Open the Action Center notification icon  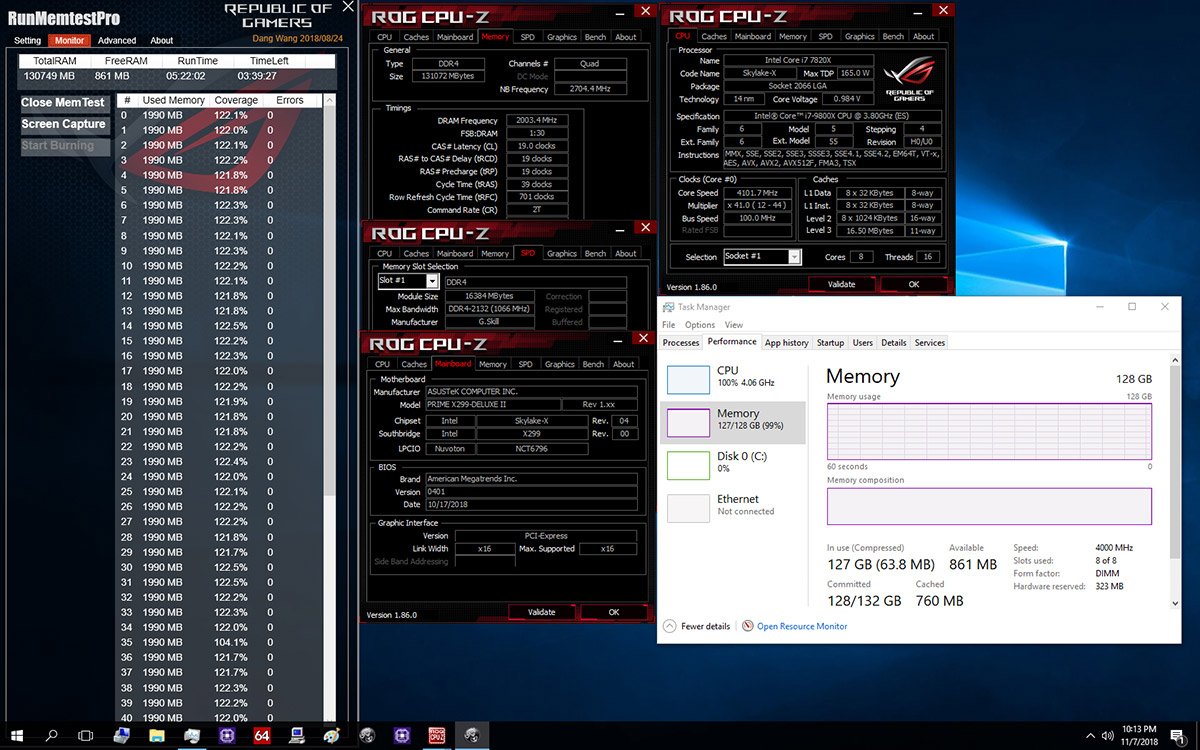pyautogui.click(x=1177, y=735)
